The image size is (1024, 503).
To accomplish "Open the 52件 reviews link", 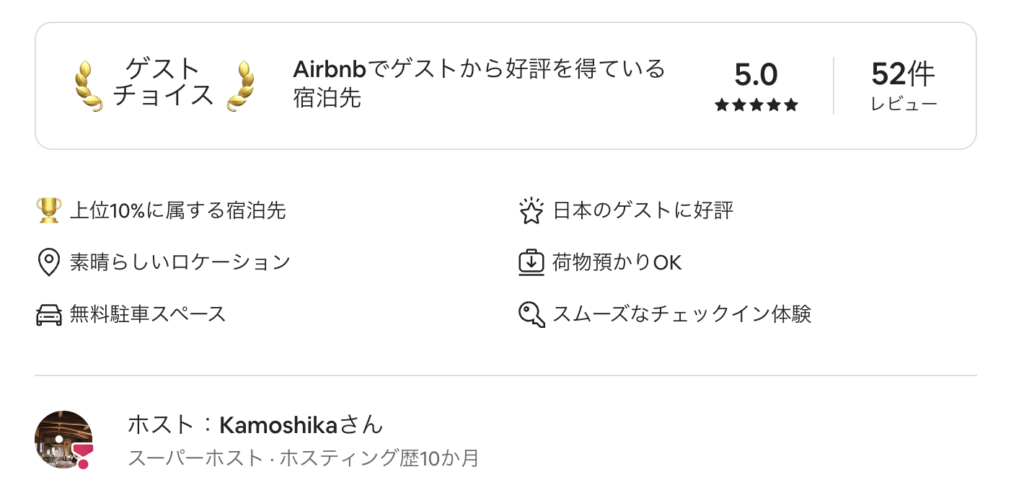I will [x=903, y=85].
